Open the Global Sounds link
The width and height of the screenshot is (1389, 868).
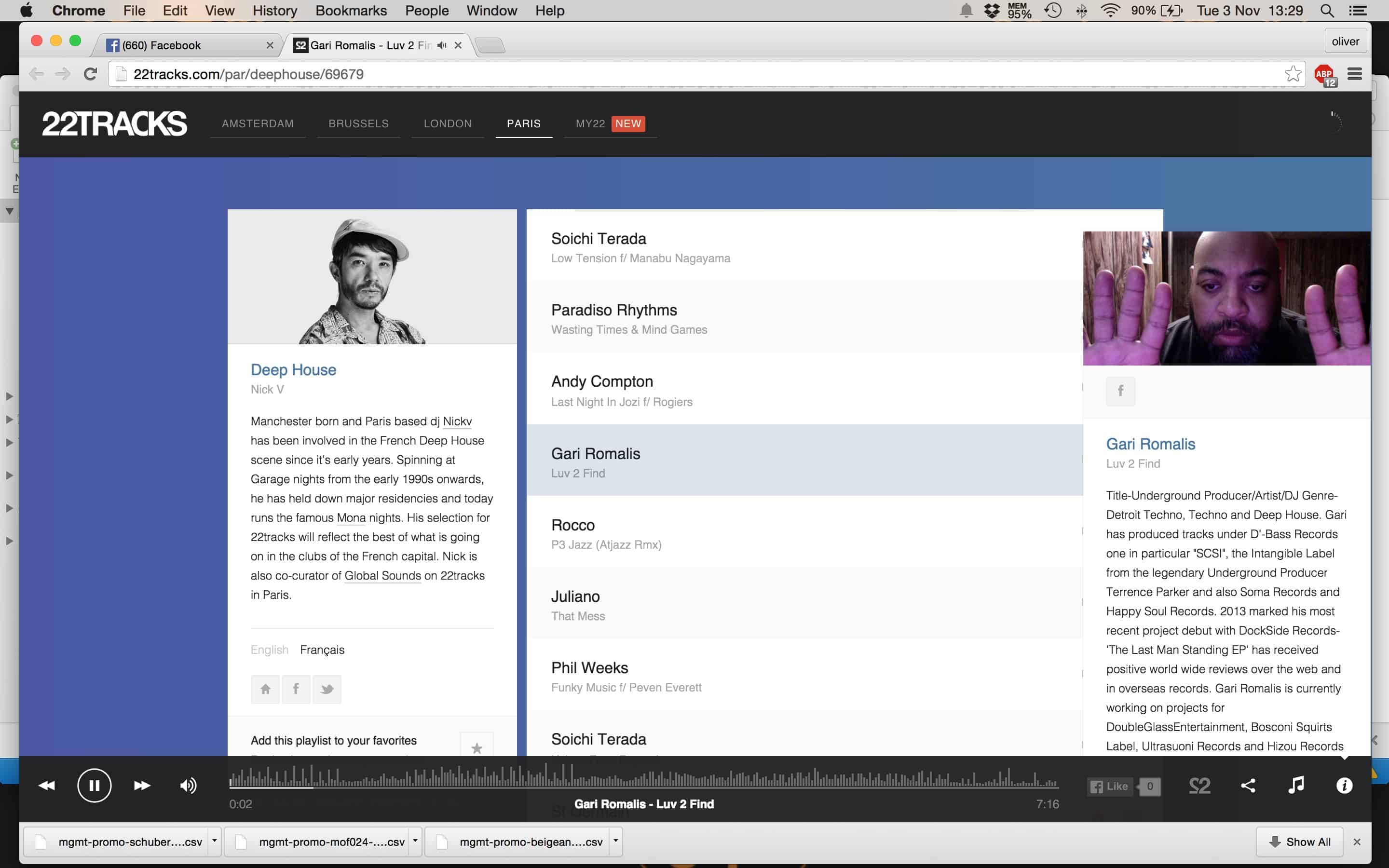pos(382,575)
